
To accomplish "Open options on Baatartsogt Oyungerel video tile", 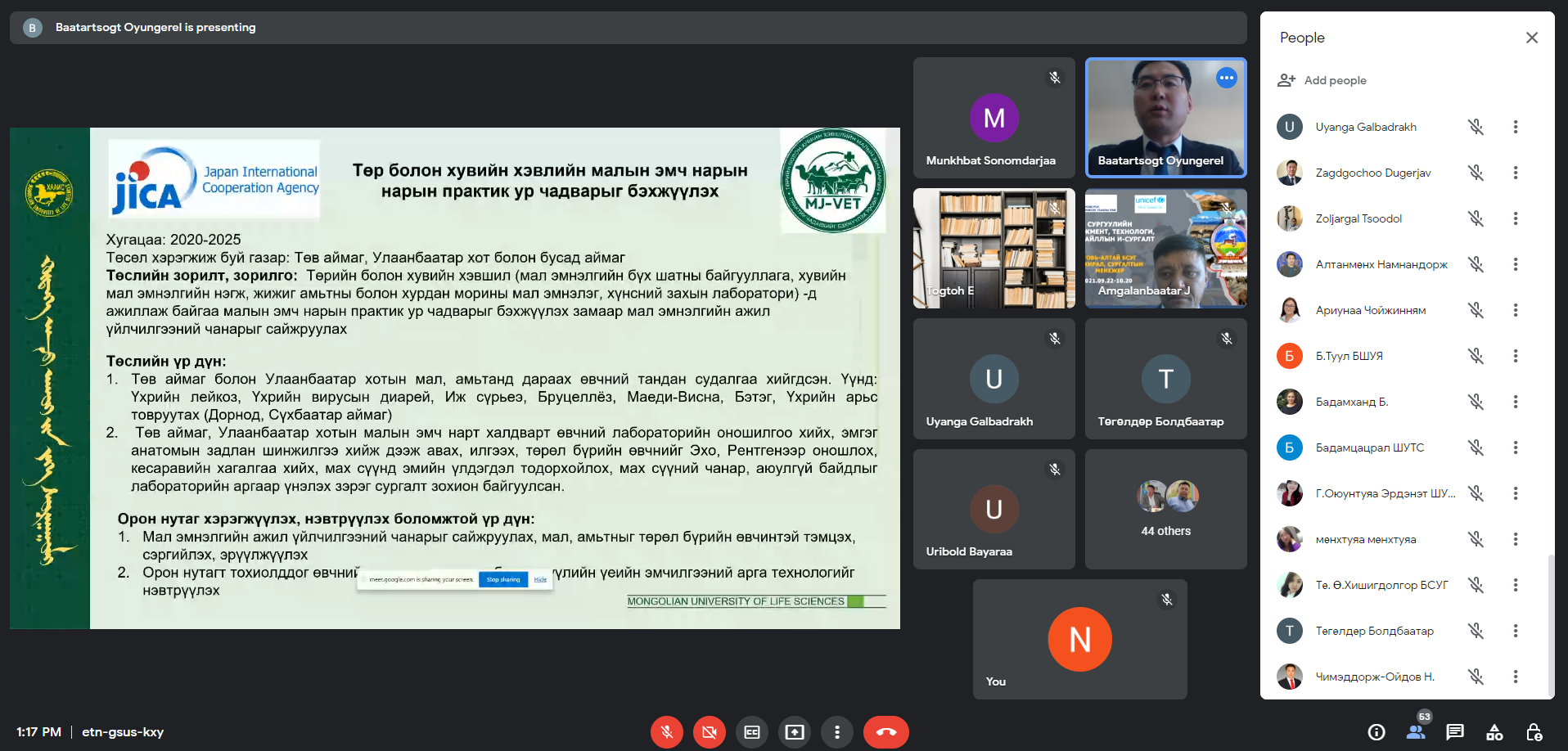I will [1226, 78].
